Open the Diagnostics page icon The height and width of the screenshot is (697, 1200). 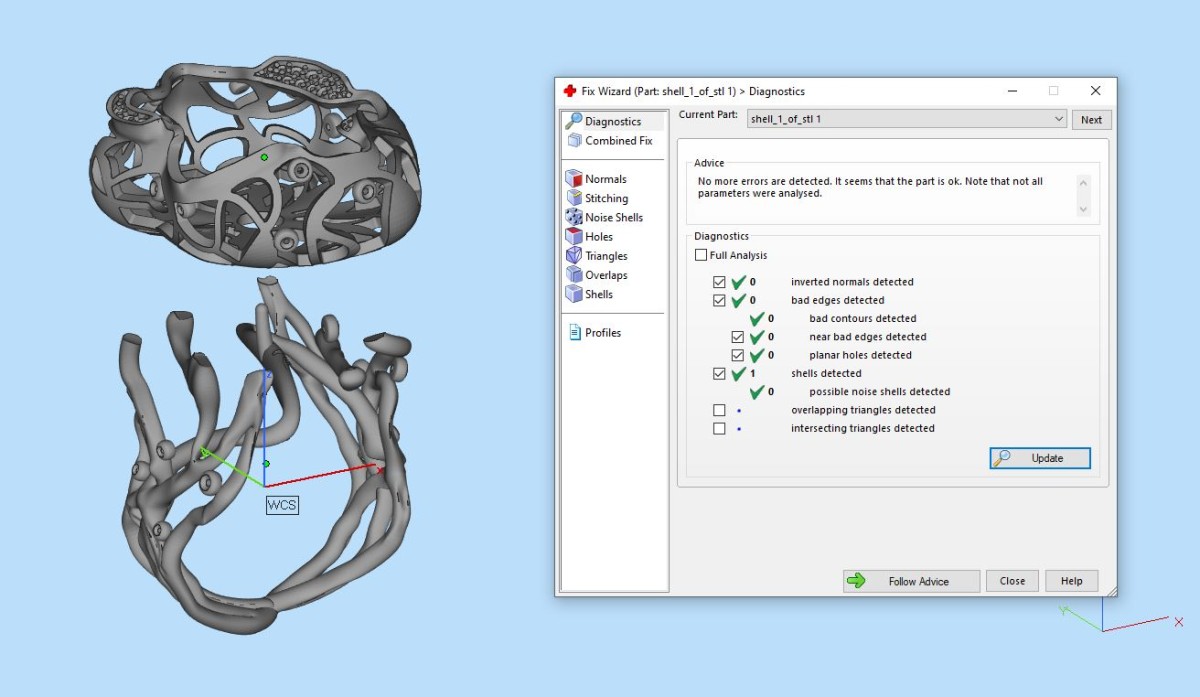coord(574,121)
